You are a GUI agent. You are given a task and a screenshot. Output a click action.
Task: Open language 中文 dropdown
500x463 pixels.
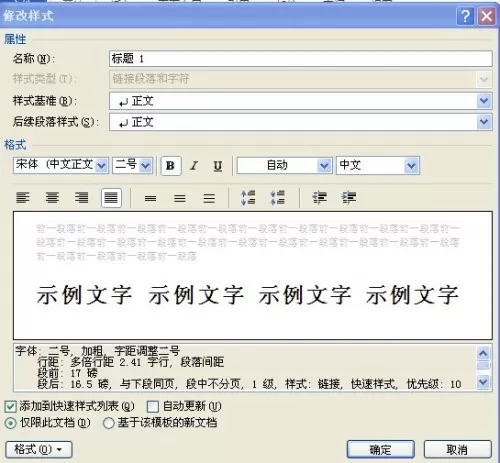point(411,165)
